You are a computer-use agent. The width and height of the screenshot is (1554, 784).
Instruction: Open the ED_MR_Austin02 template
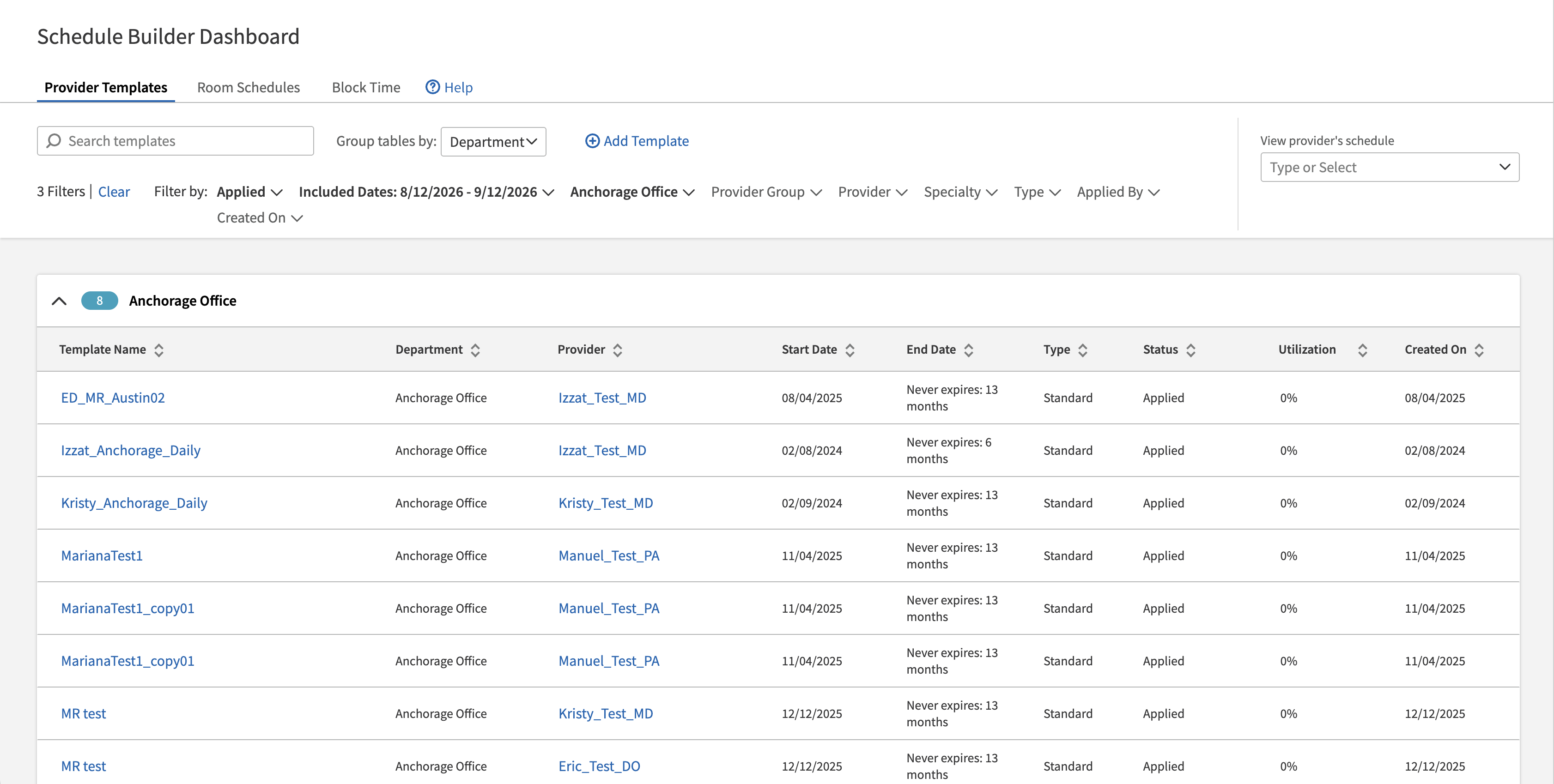(113, 398)
